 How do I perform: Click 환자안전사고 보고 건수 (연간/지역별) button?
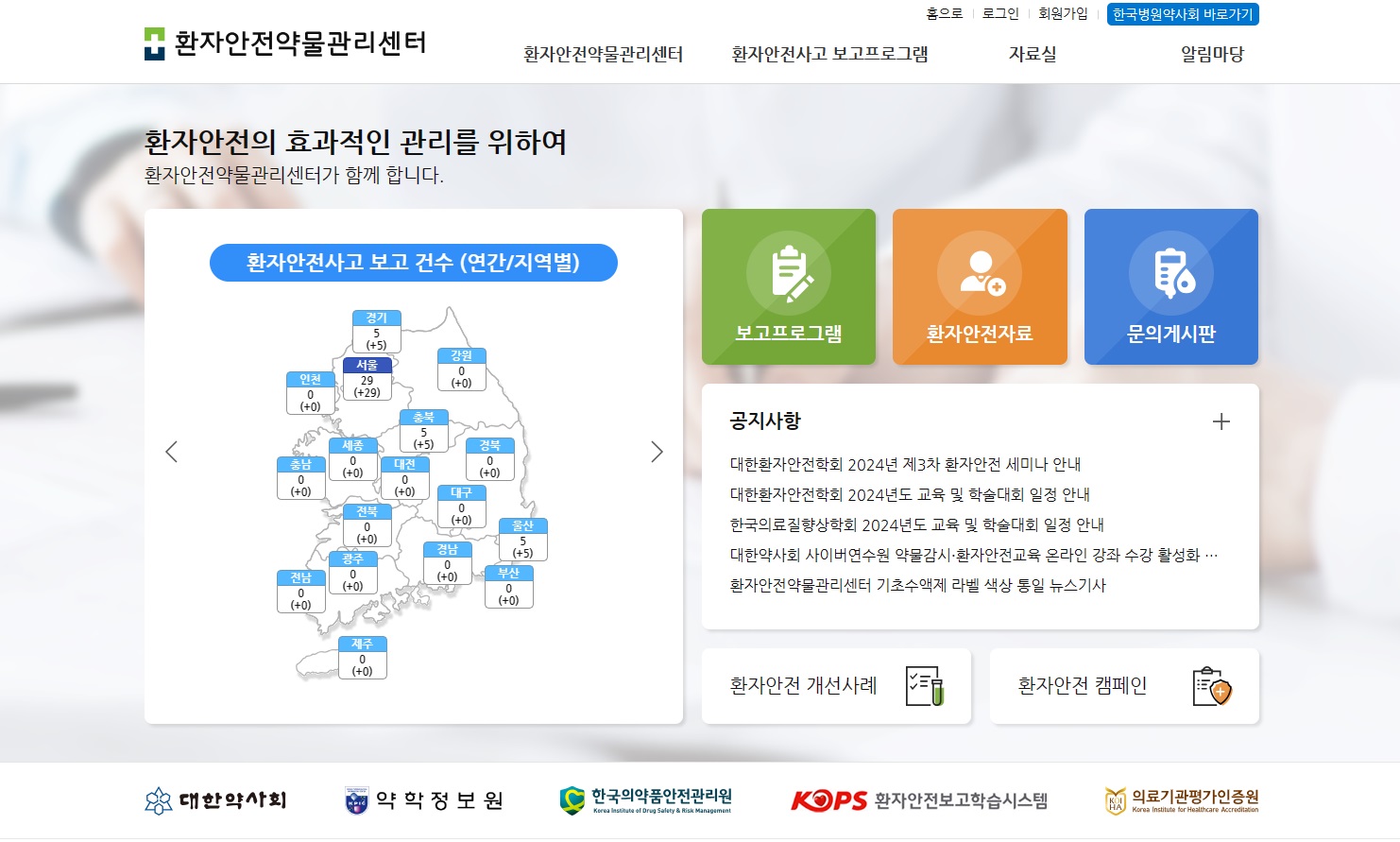[414, 263]
